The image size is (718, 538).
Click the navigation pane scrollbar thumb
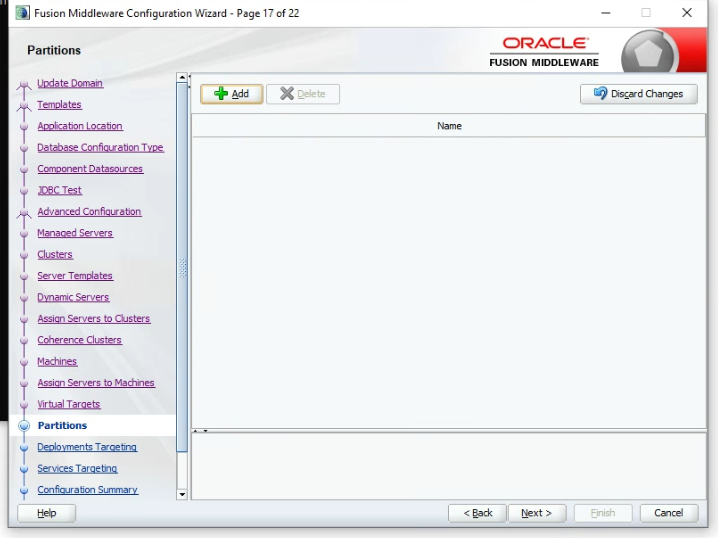(182, 267)
